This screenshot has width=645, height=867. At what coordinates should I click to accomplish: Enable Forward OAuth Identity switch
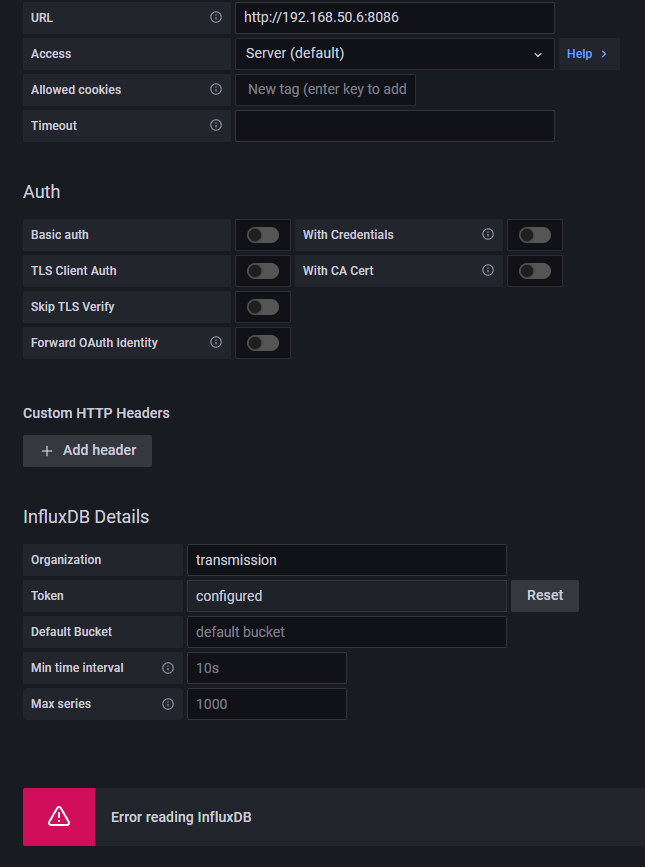(263, 343)
